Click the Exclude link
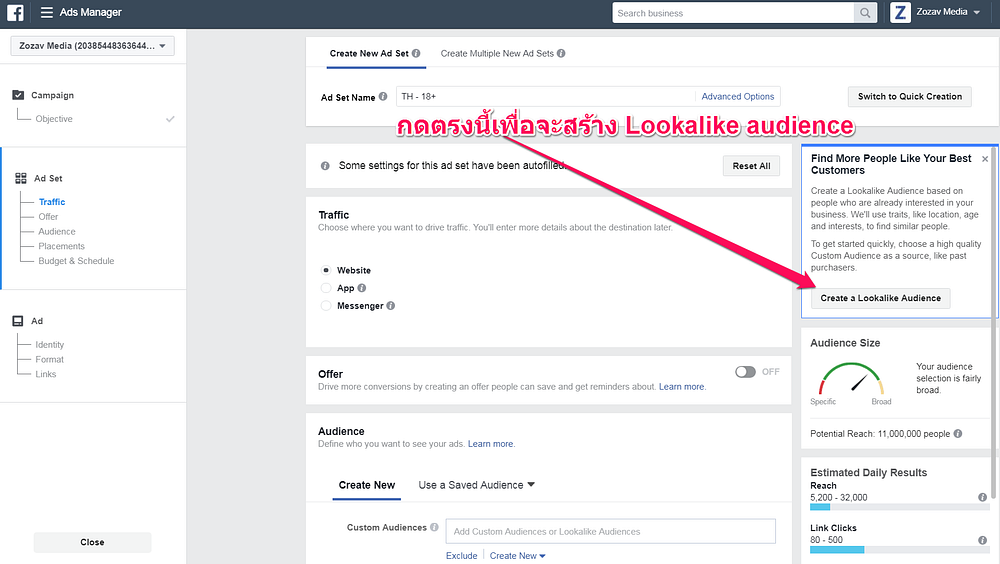This screenshot has height=564, width=1000. tap(462, 556)
